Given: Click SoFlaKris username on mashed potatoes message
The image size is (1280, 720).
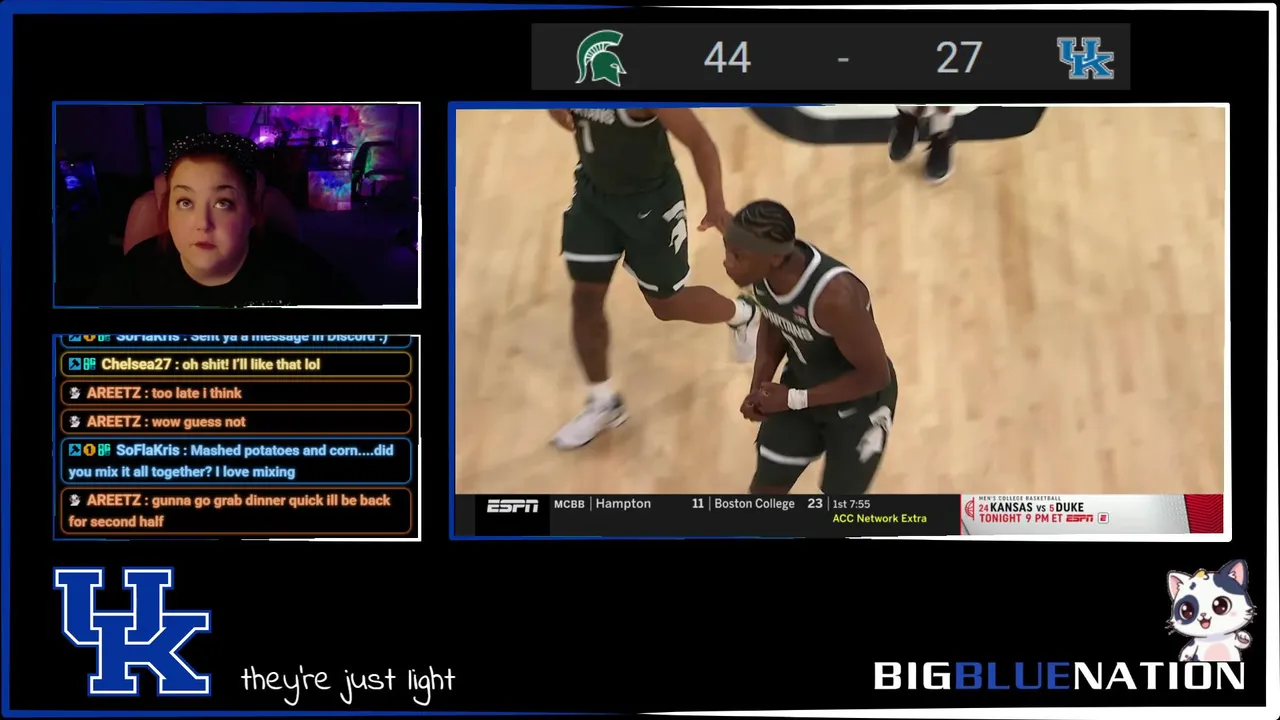Looking at the screenshot, I should coord(147,450).
